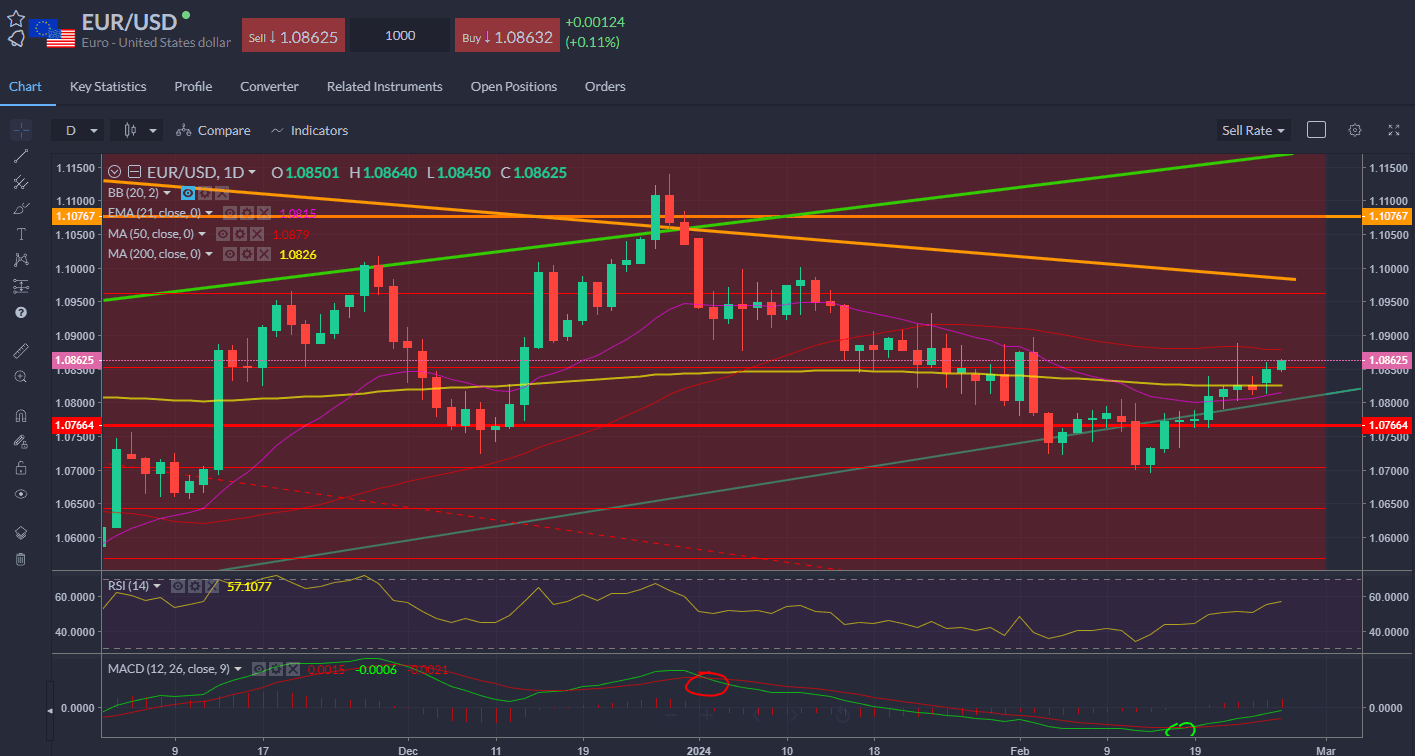This screenshot has width=1415, height=756.
Task: Expand the MA (50, close, 0) dropdown arrow
Action: (202, 234)
